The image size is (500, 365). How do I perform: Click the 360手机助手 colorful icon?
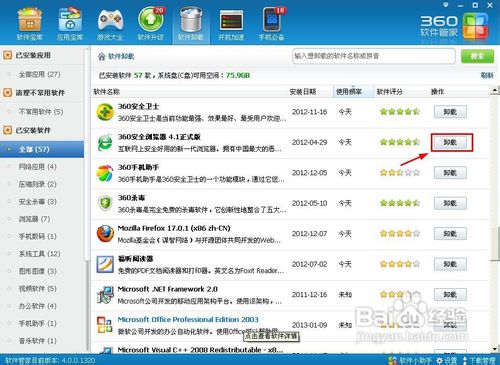[105, 173]
